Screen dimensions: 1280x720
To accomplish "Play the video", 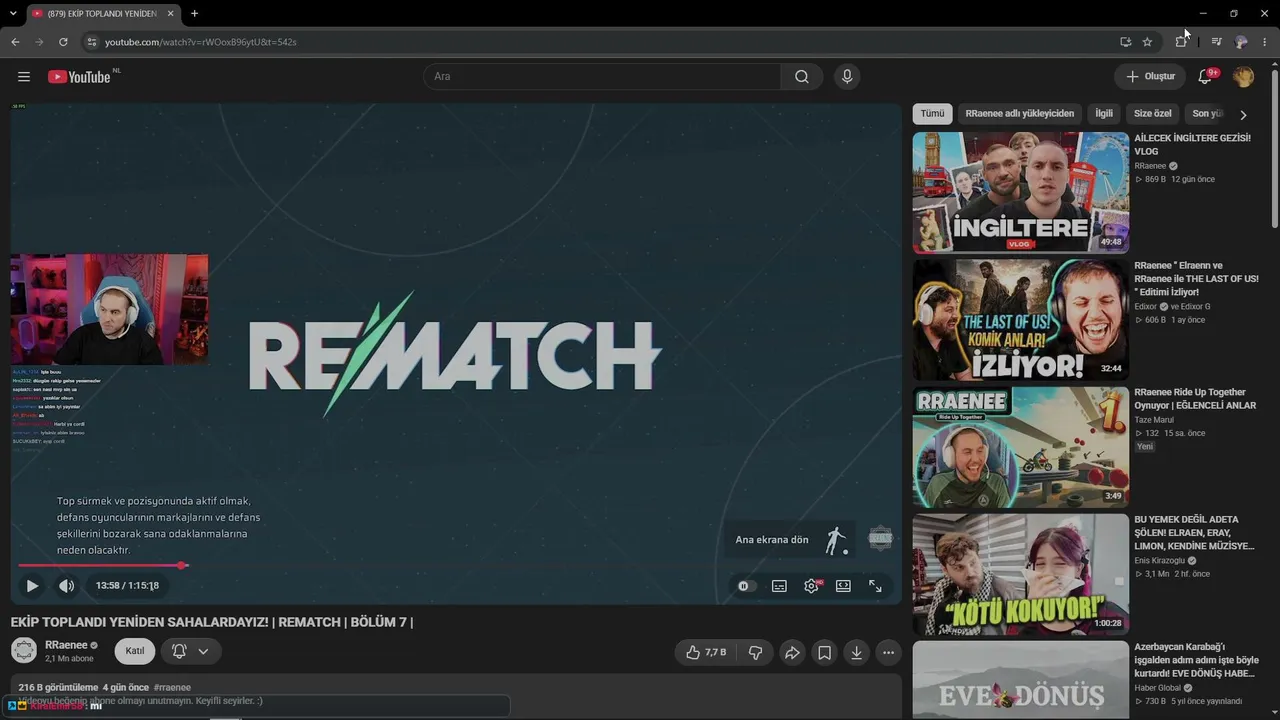I will coord(32,586).
